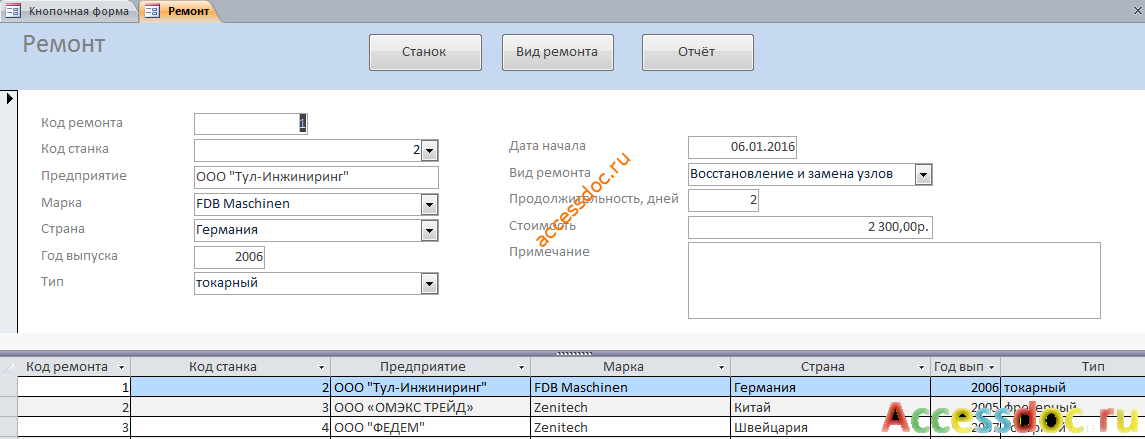Click the Стоимость field
The width and height of the screenshot is (1145, 439).
(x=811, y=227)
